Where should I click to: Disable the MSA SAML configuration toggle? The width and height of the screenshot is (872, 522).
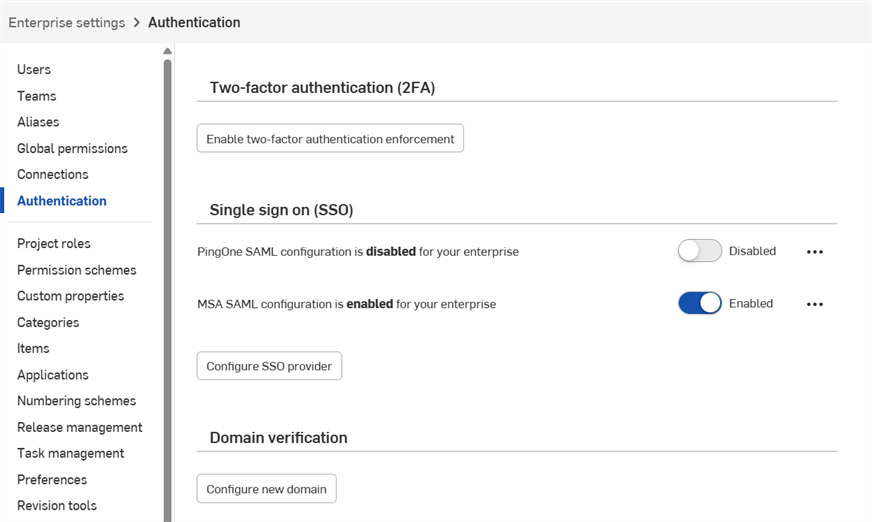699,304
